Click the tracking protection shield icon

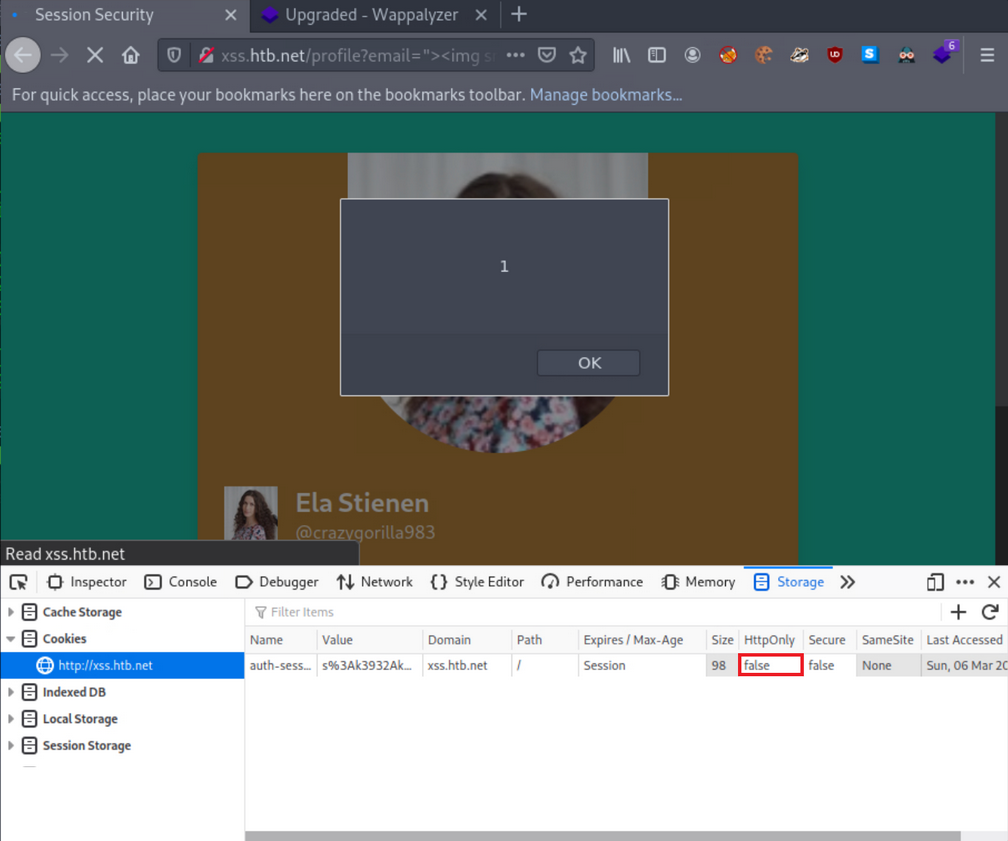tap(173, 54)
